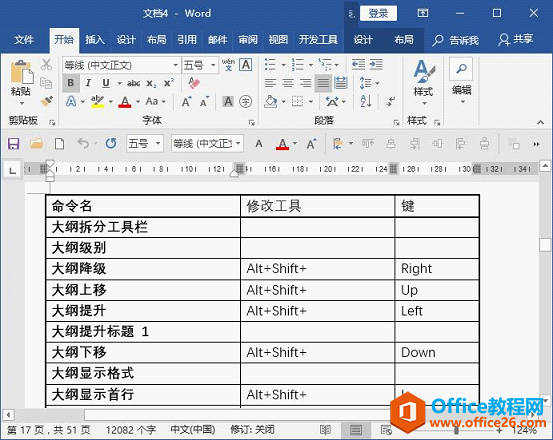Expand the numbering list dropdown arrow

point(311,65)
